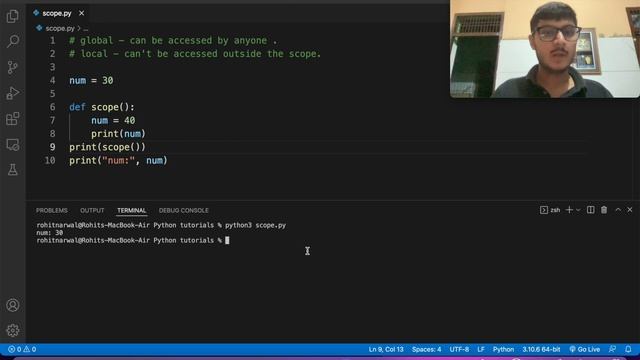Click the zsh terminal shell indicator
The image size is (640, 360).
(x=550, y=210)
